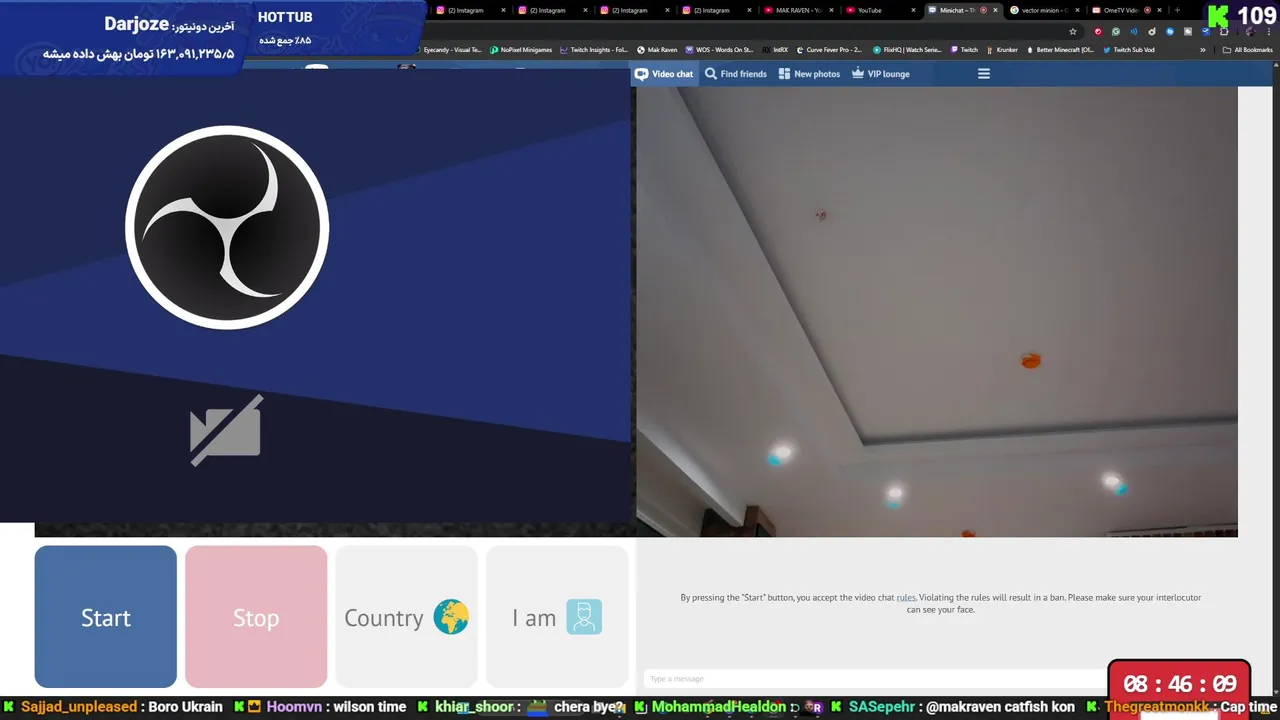Viewport: 1280px width, 720px height.
Task: Open the WOS - Words On Stream bookmark
Action: (x=720, y=49)
